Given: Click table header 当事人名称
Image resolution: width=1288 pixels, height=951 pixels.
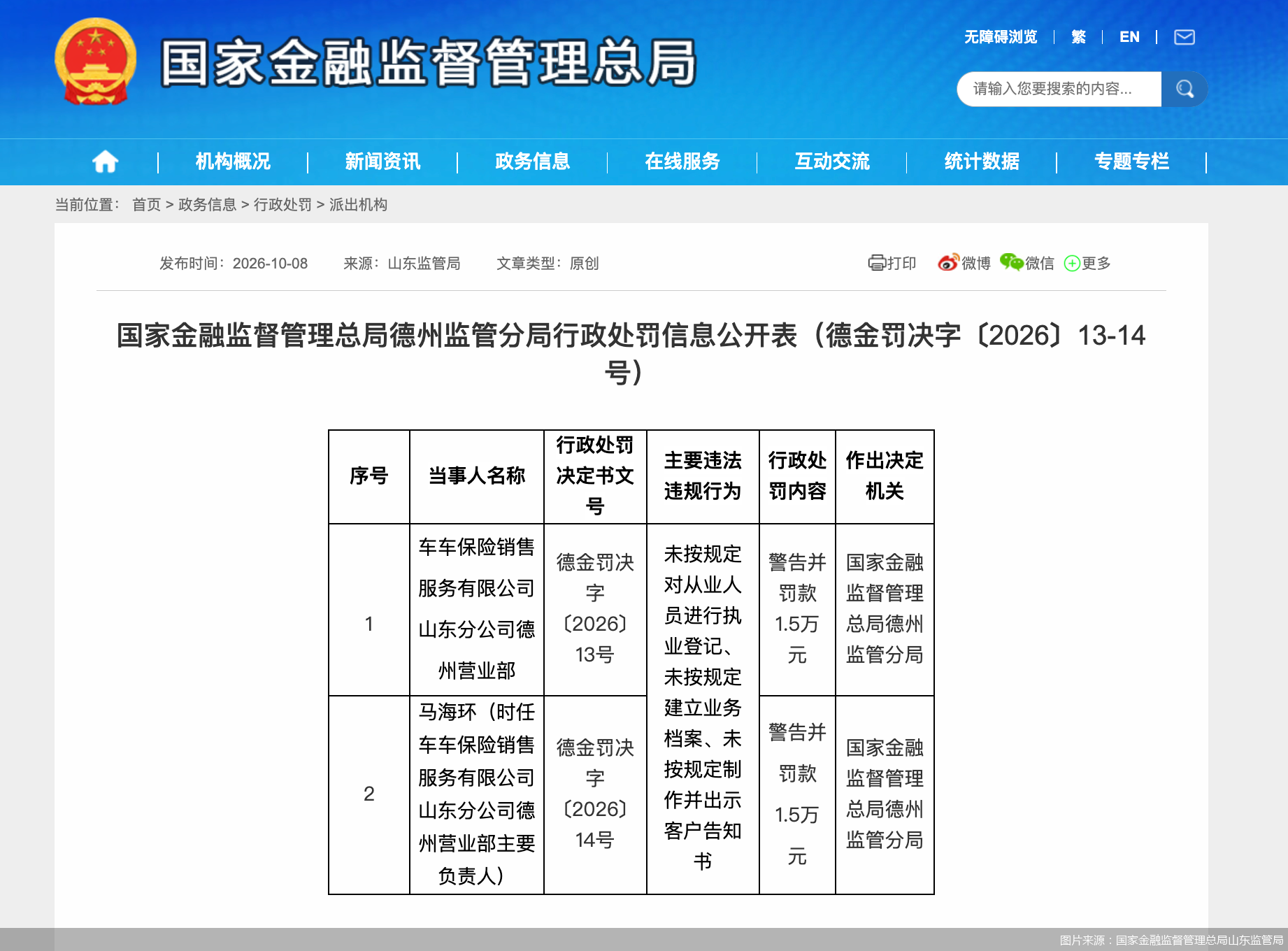Looking at the screenshot, I should pyautogui.click(x=476, y=476).
